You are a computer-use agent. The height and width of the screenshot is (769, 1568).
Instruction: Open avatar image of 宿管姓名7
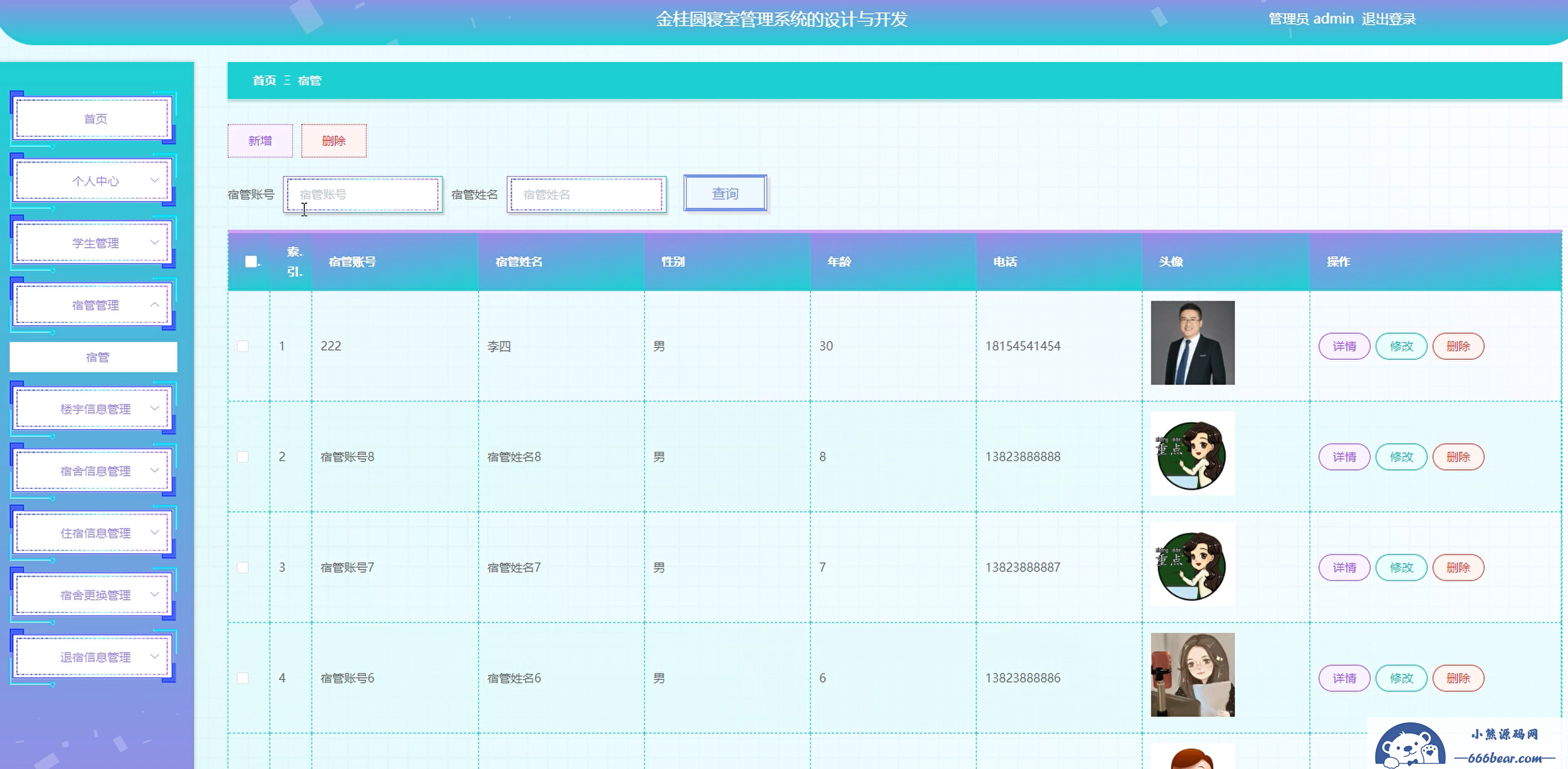(x=1193, y=564)
